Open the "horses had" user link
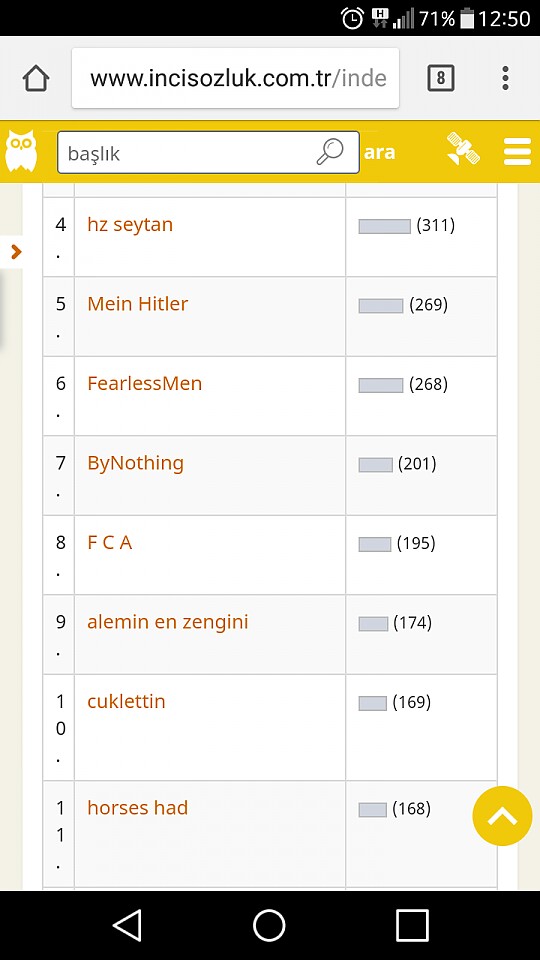 [138, 808]
